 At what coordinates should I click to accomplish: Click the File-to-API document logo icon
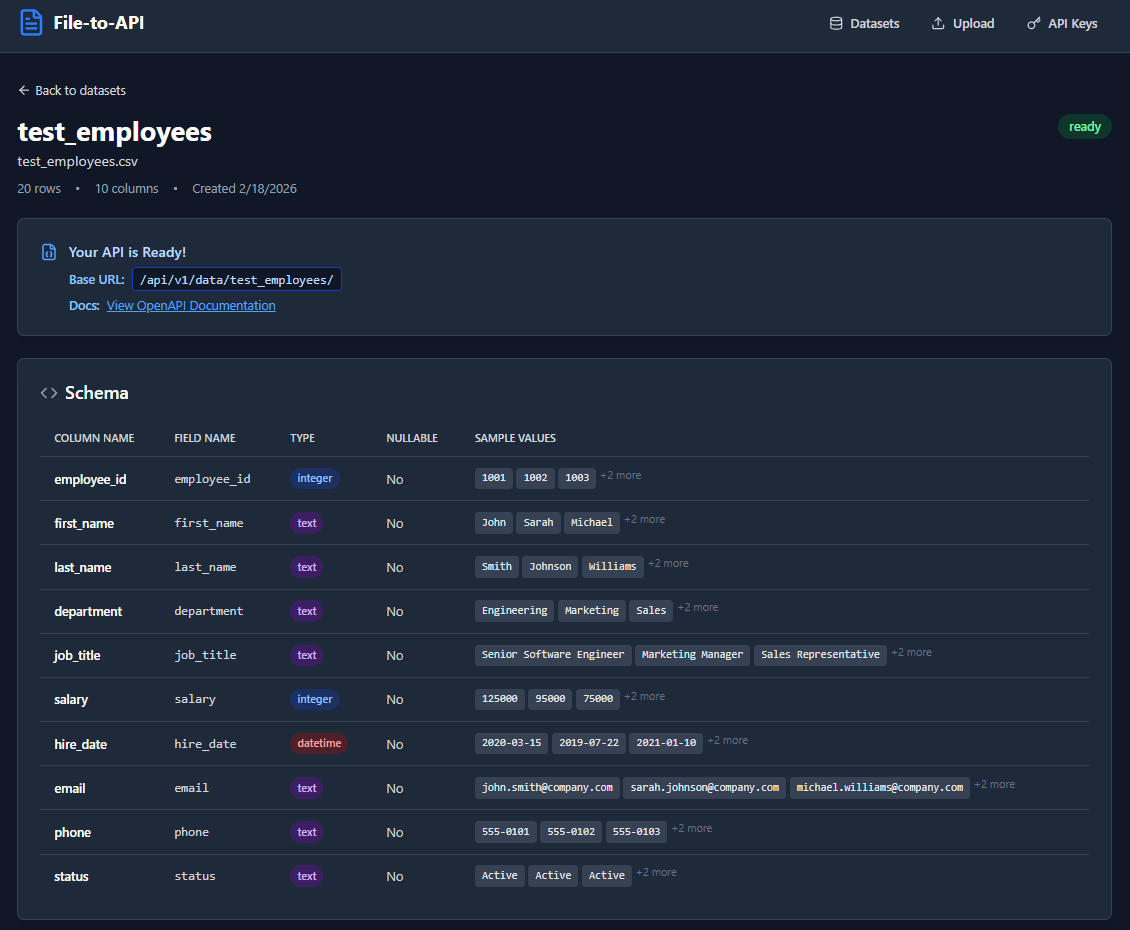coord(31,22)
